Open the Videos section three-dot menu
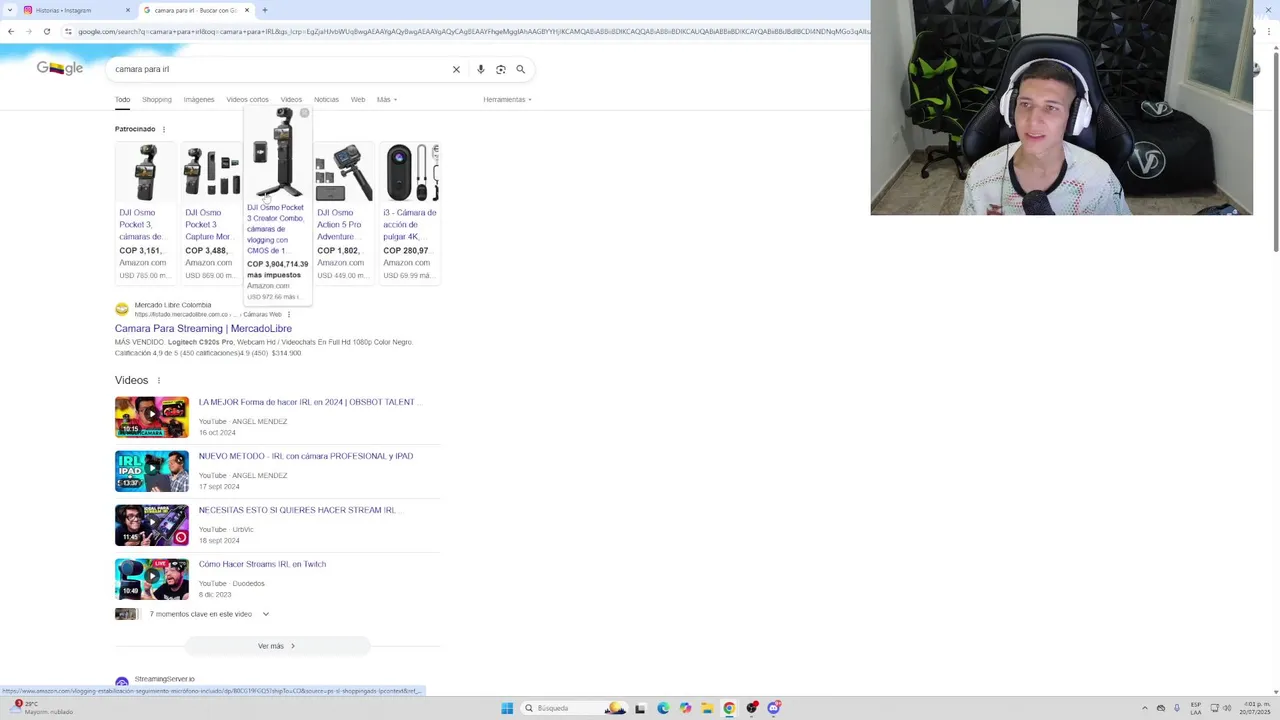Screen dimensions: 1280x720 pyautogui.click(x=158, y=380)
